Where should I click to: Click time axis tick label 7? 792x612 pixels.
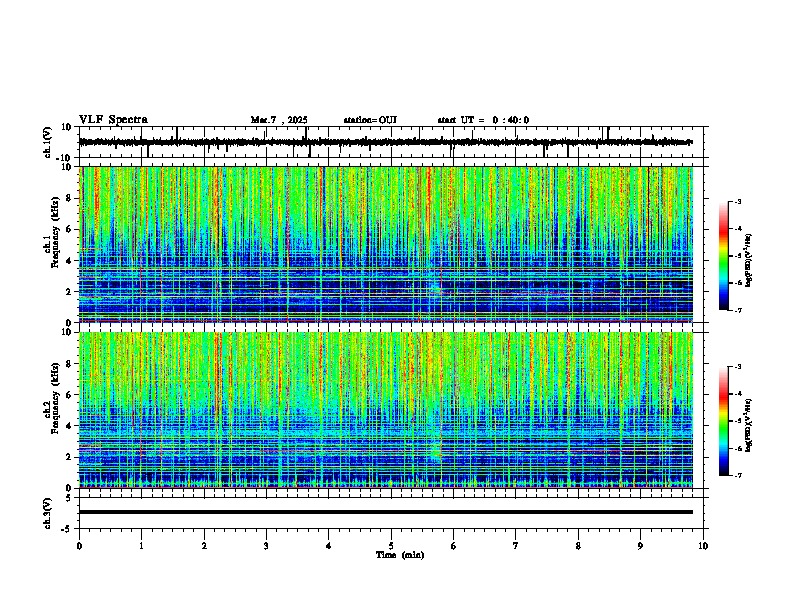516,546
